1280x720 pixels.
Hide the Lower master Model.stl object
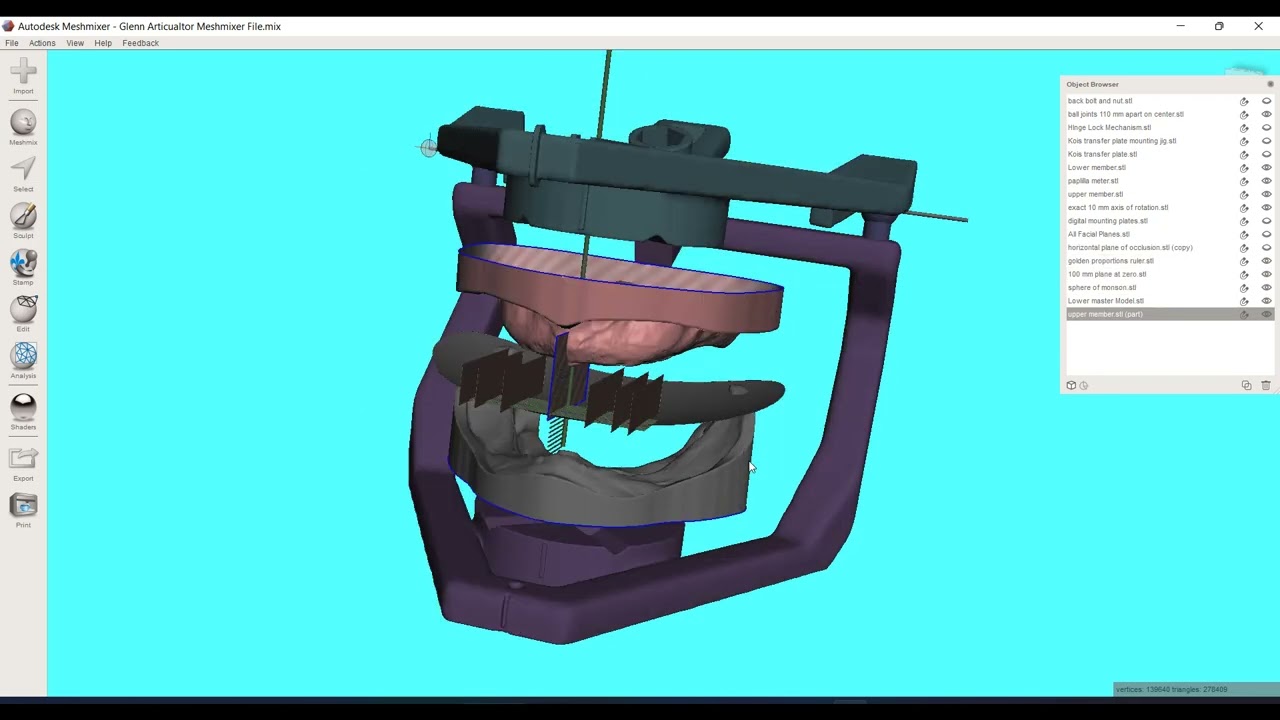pos(1266,301)
